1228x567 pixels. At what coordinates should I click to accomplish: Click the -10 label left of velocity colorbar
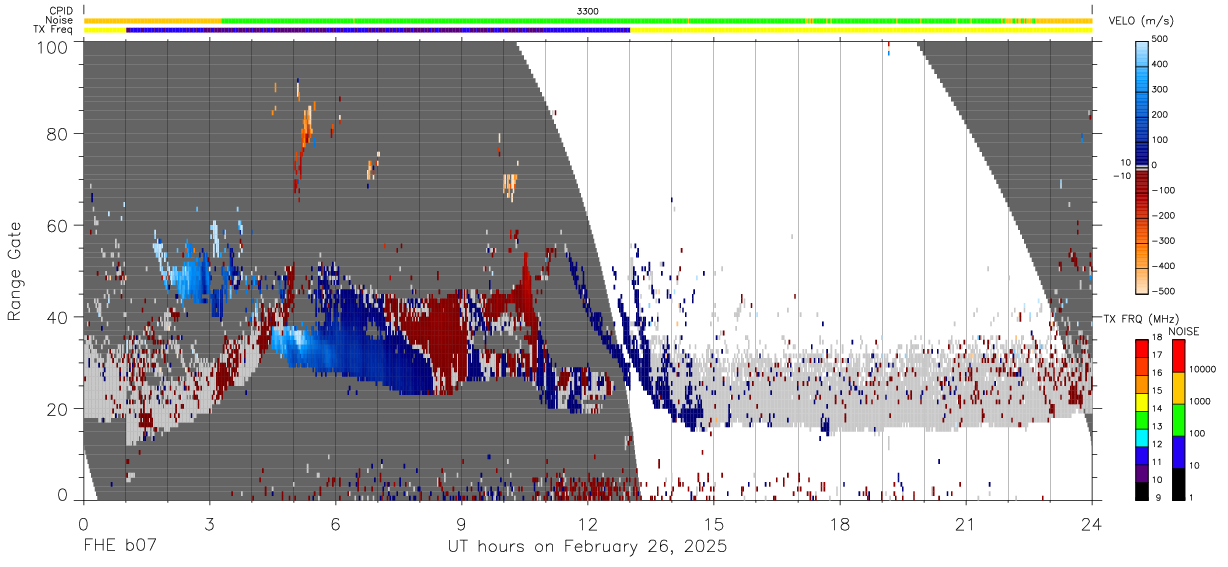click(1120, 176)
